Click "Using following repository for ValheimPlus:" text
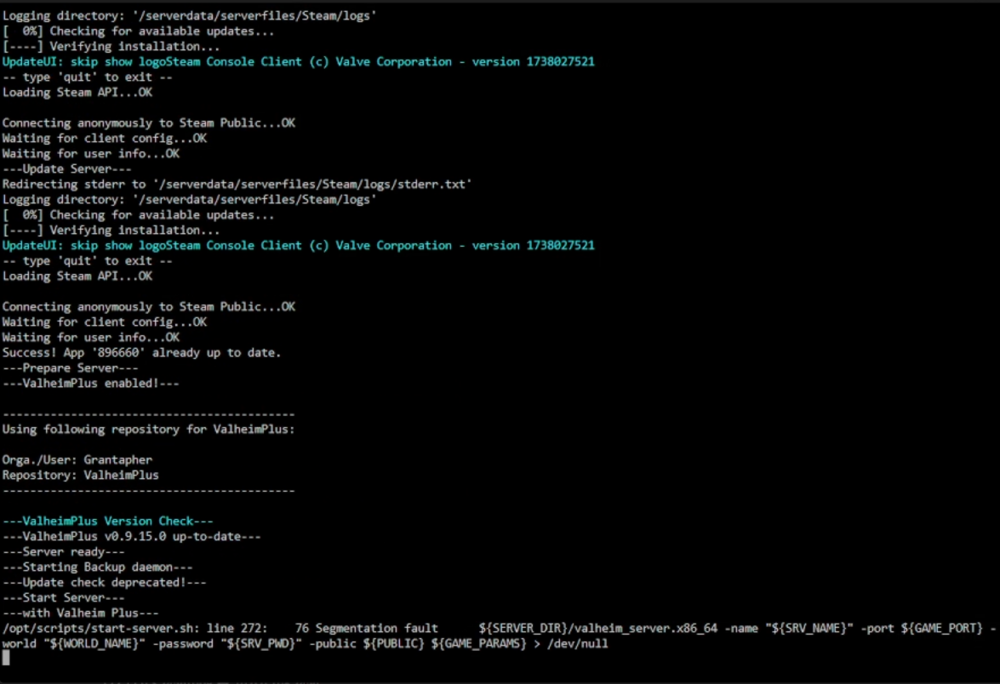Viewport: 1000px width, 684px height. coord(149,429)
